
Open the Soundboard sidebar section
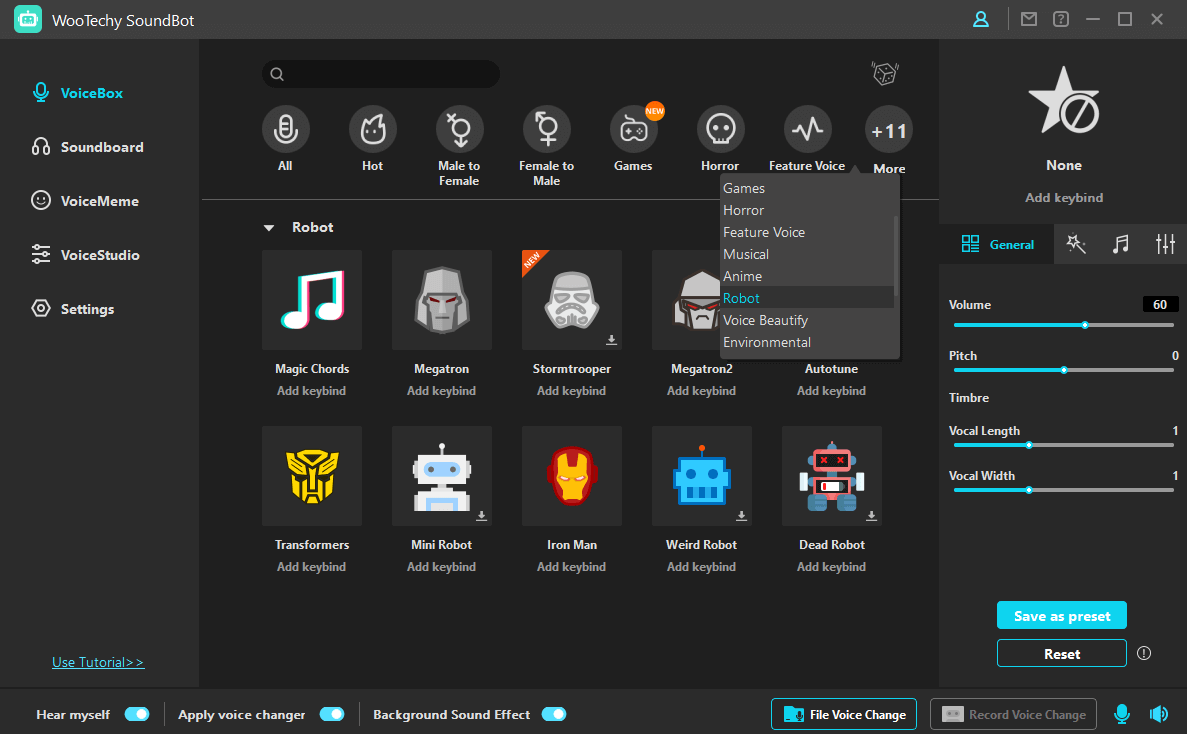[x=87, y=147]
